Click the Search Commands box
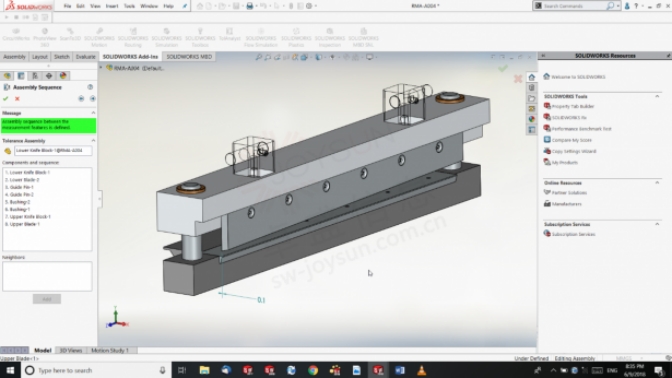Image resolution: width=672 pixels, height=378 pixels. point(574,6)
